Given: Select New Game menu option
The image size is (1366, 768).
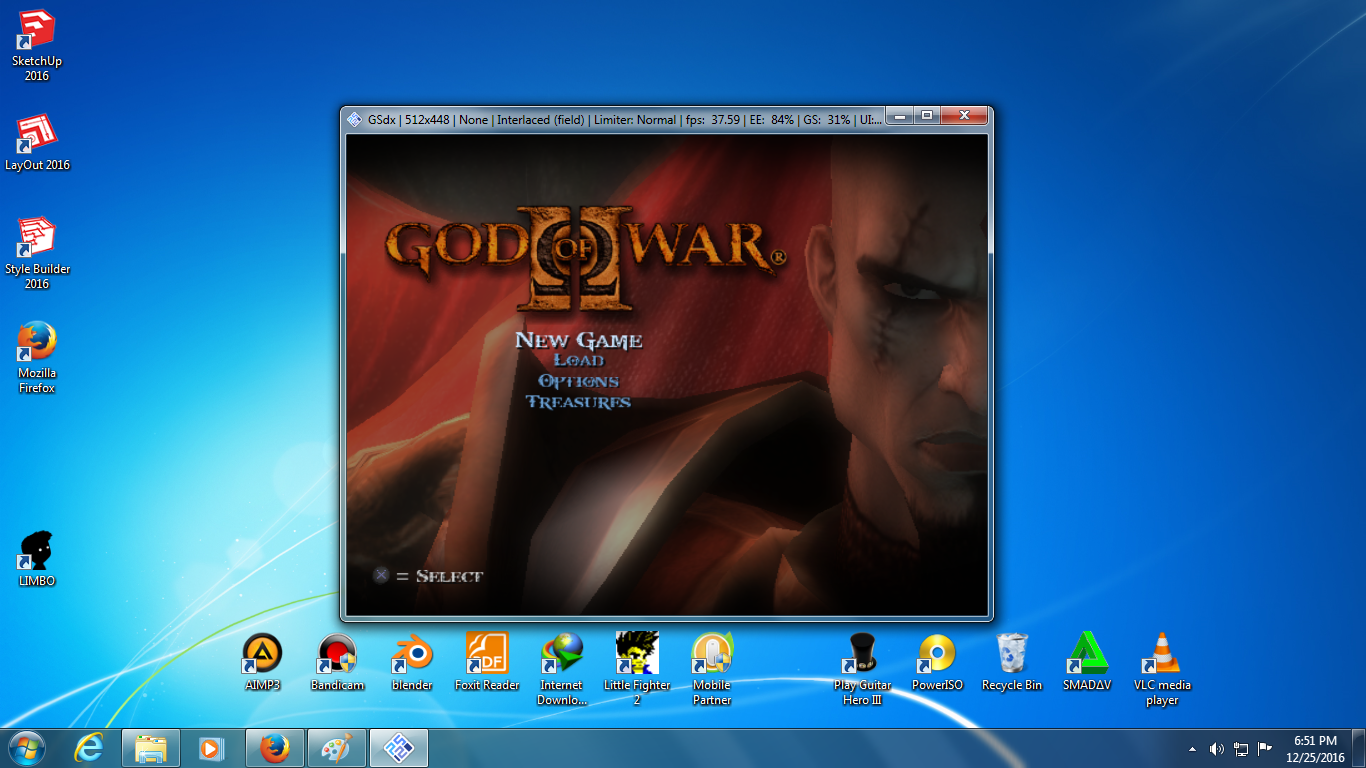Looking at the screenshot, I should pyautogui.click(x=578, y=340).
